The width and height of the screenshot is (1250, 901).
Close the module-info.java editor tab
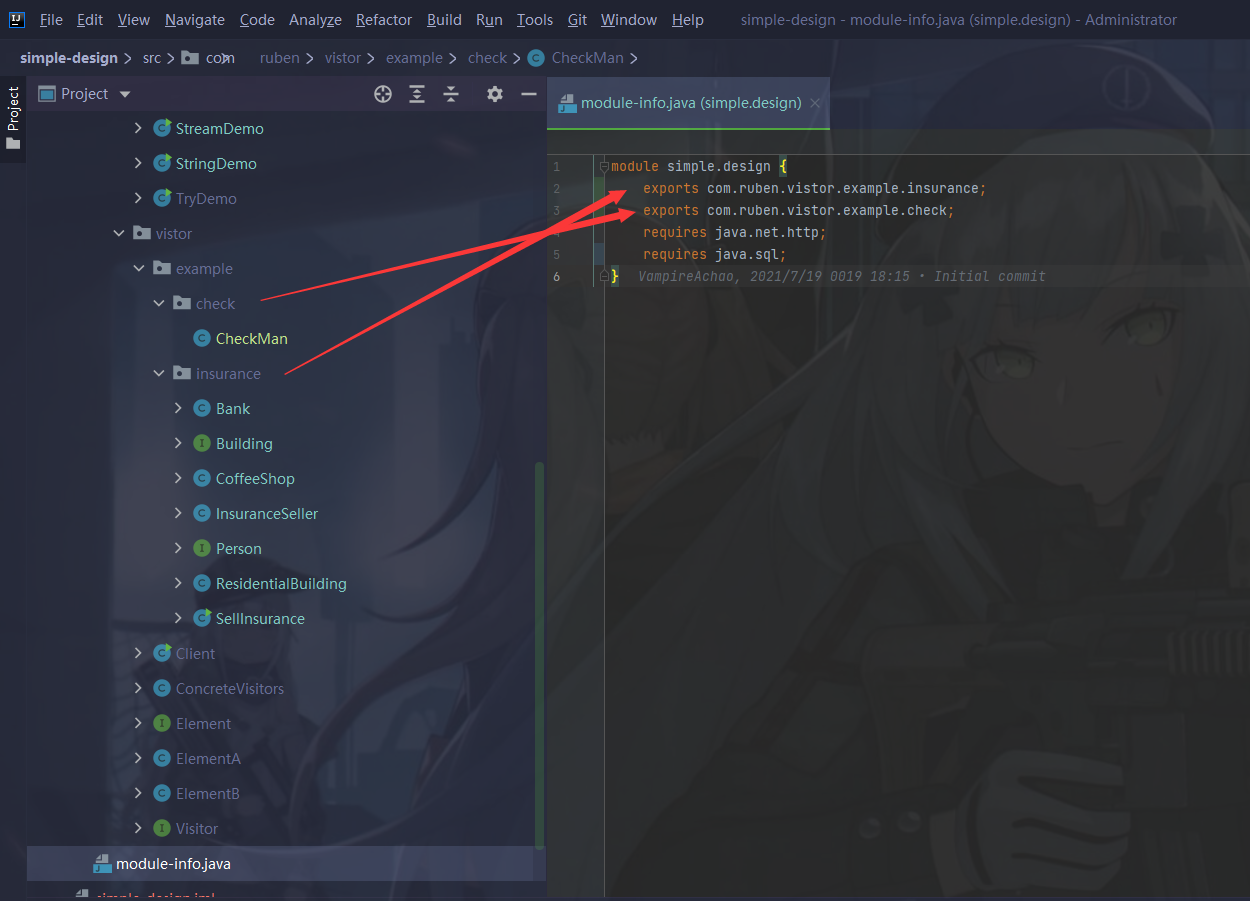pos(815,103)
